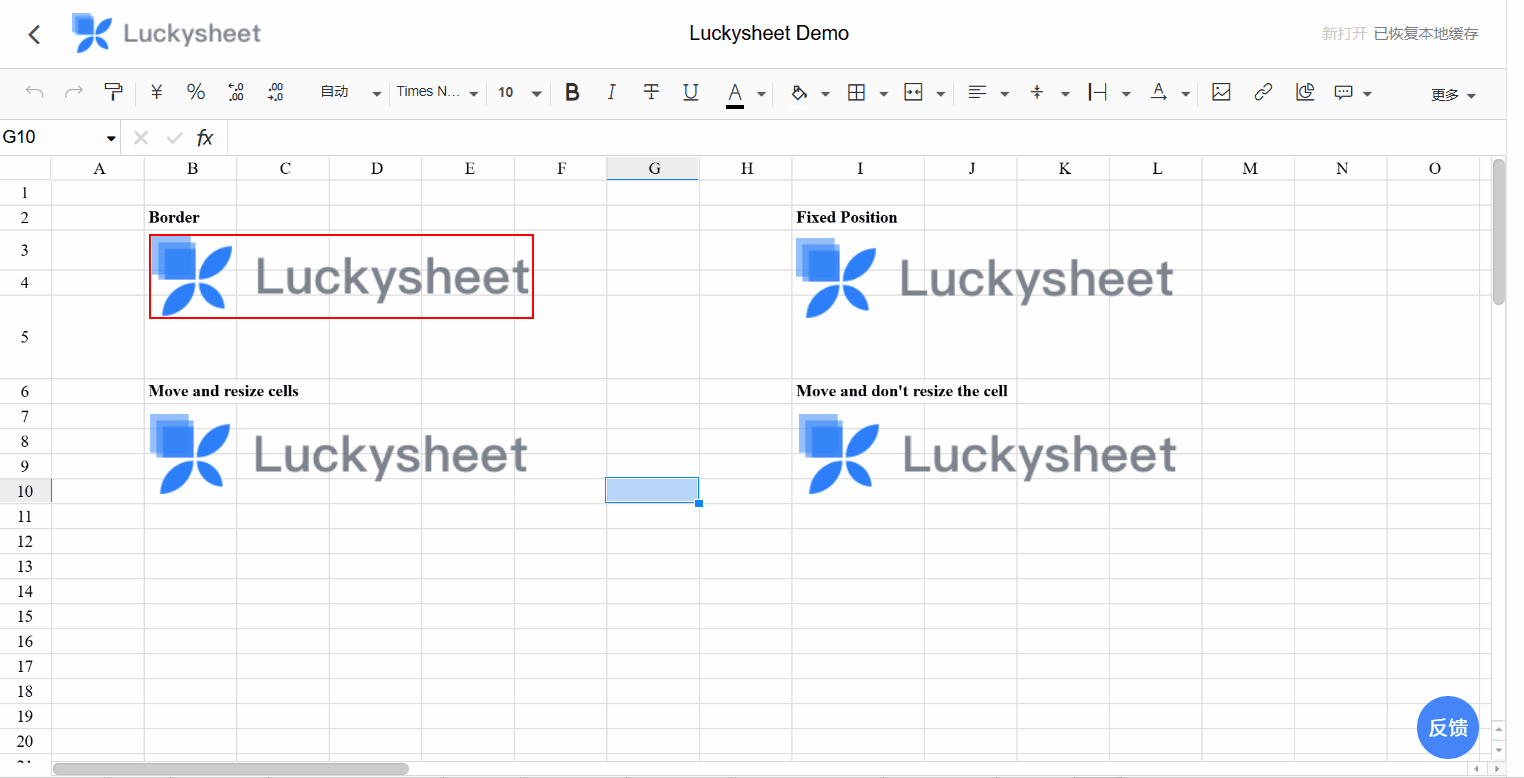
Task: Open the font size 10 dropdown
Action: click(519, 93)
